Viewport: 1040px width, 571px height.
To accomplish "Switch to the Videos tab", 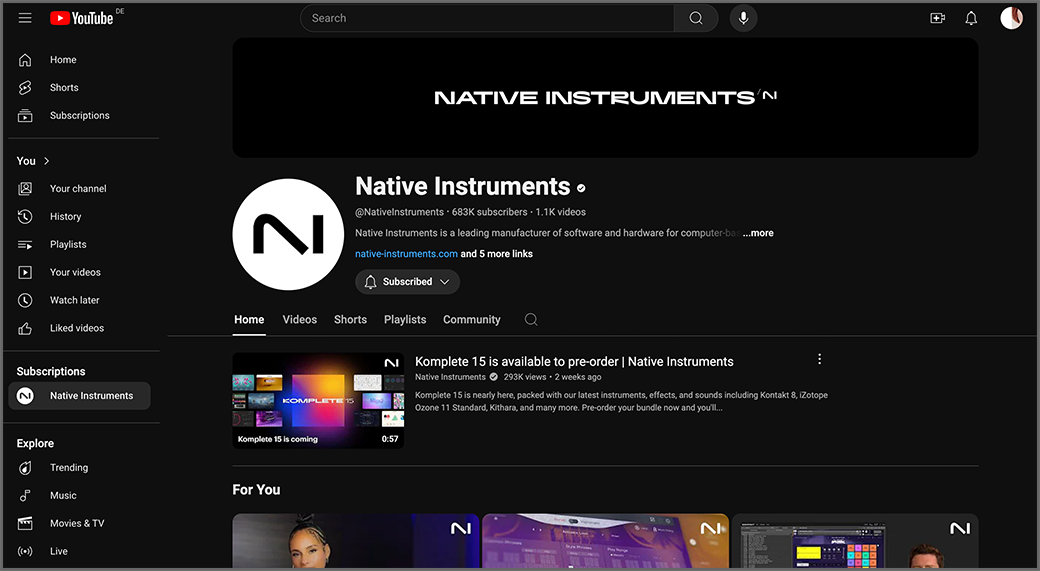I will [x=300, y=320].
